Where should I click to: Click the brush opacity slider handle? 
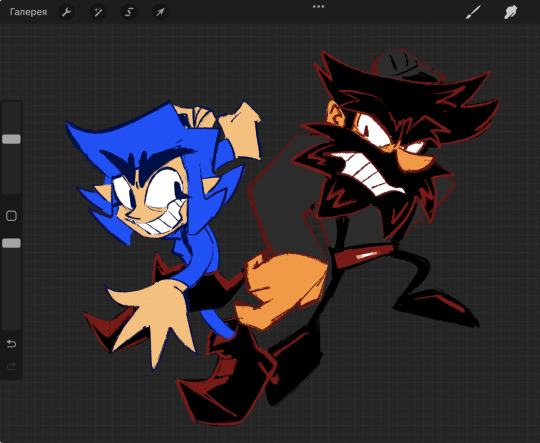pos(11,243)
